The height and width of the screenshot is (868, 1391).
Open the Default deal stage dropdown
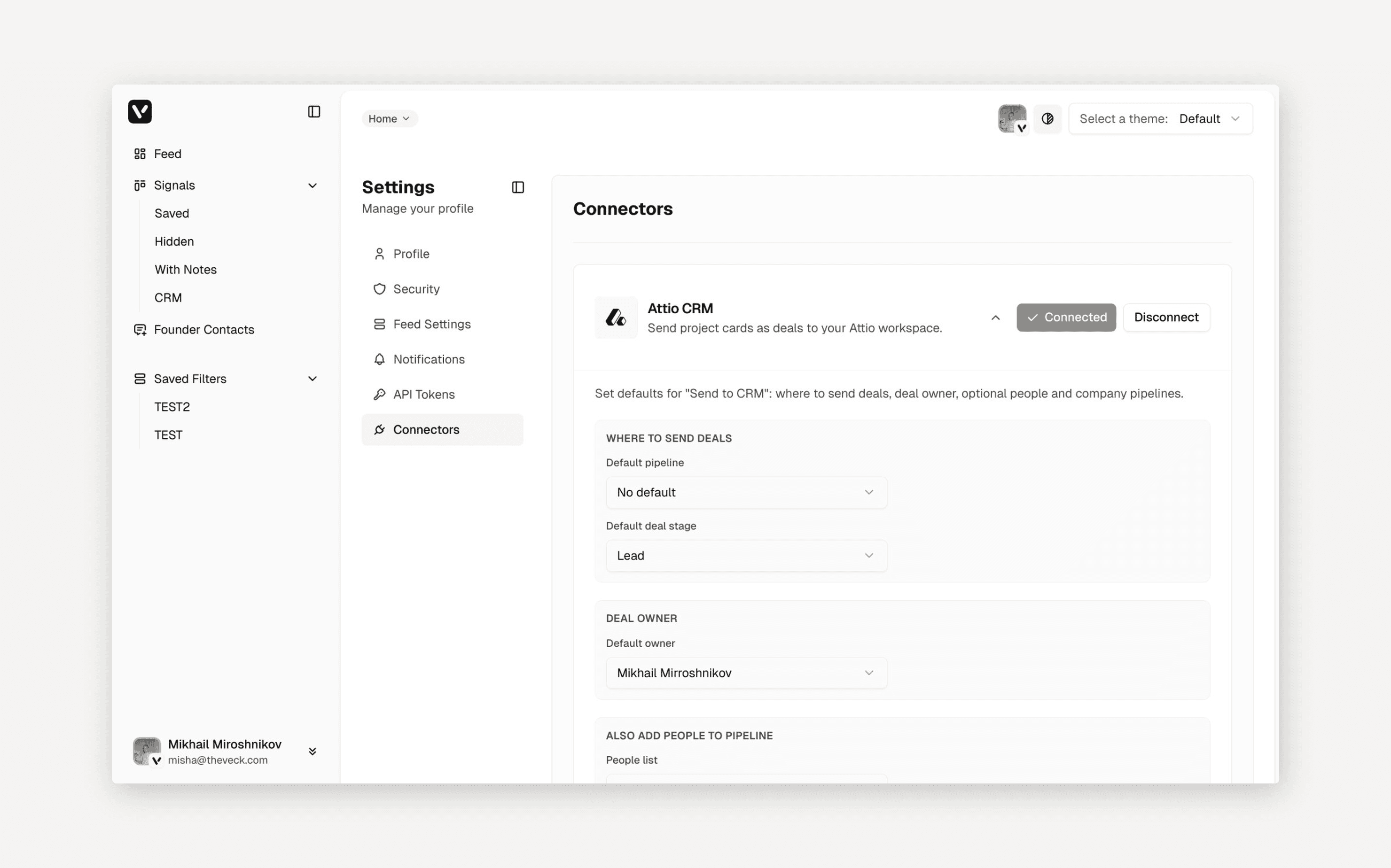pos(745,556)
